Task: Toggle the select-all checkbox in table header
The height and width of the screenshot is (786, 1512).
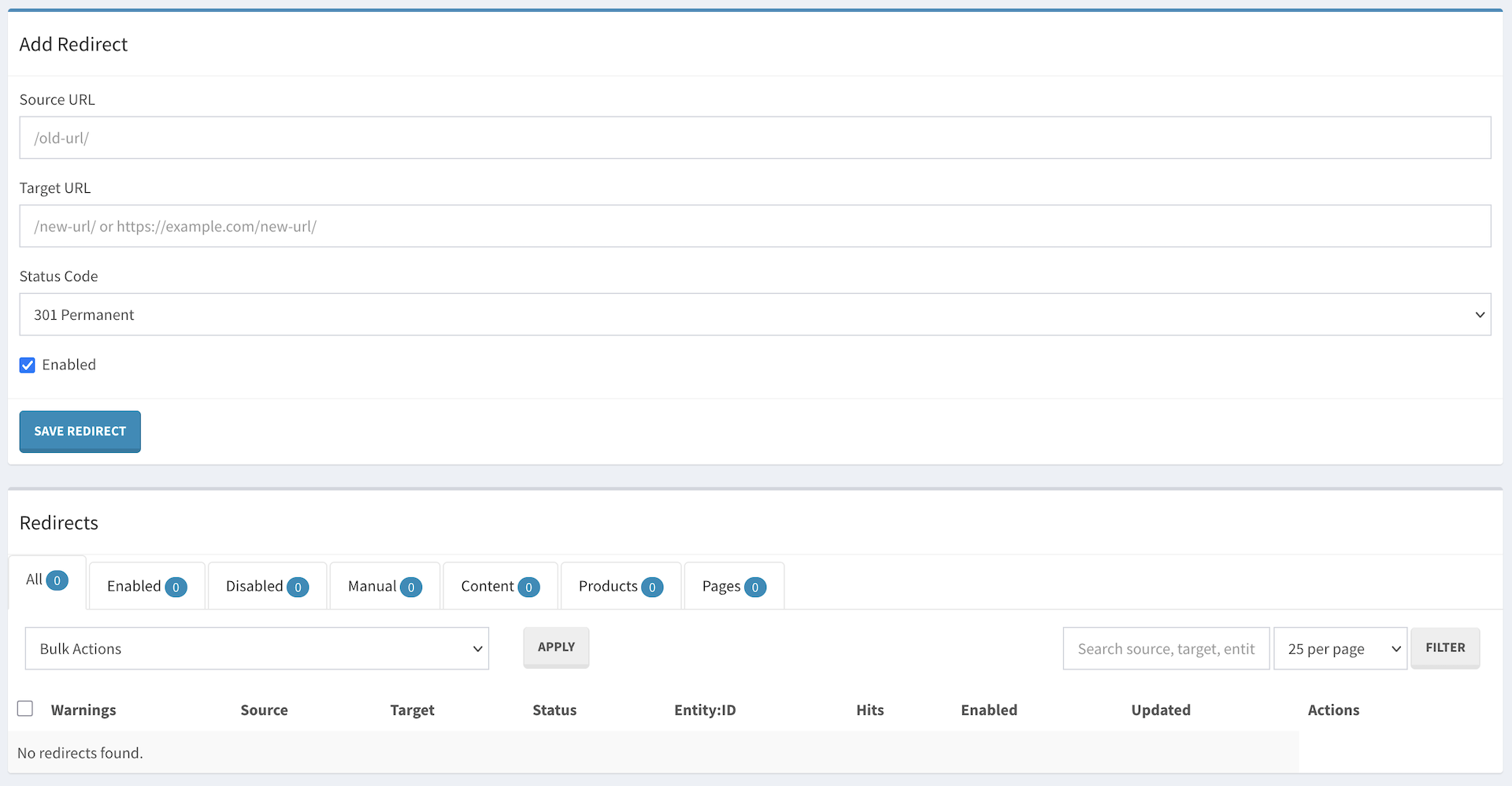Action: [x=25, y=709]
